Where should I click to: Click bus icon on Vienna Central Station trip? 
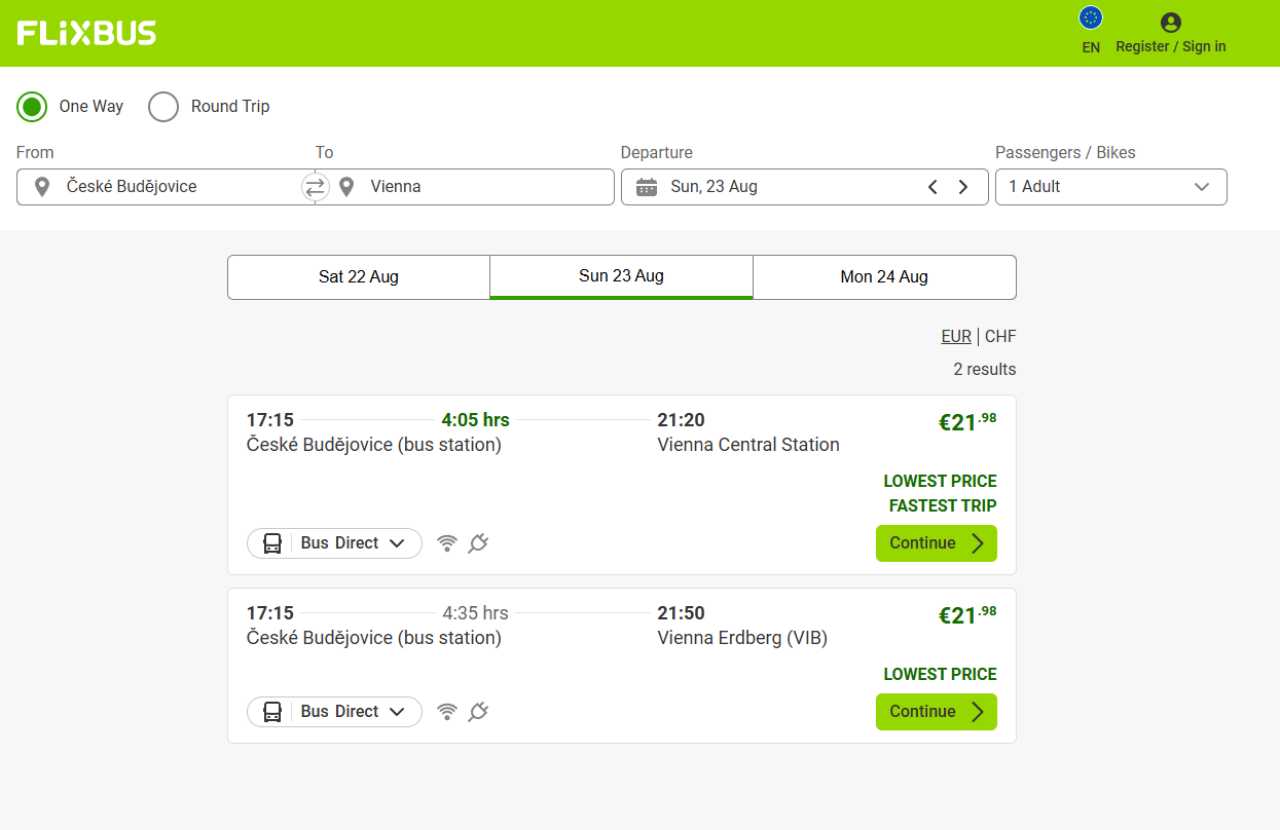pos(272,543)
